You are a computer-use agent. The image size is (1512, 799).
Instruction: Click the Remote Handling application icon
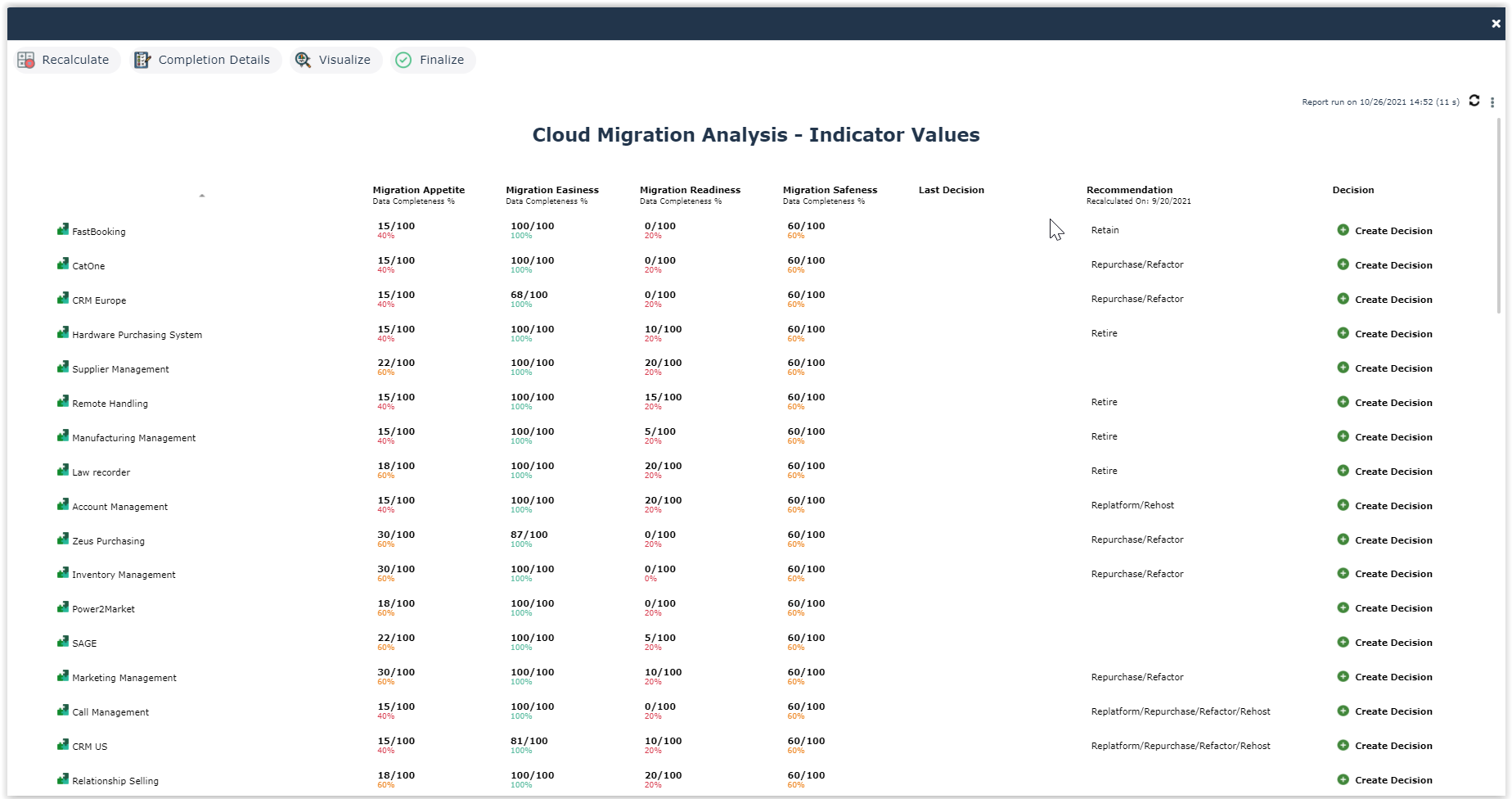tap(63, 402)
